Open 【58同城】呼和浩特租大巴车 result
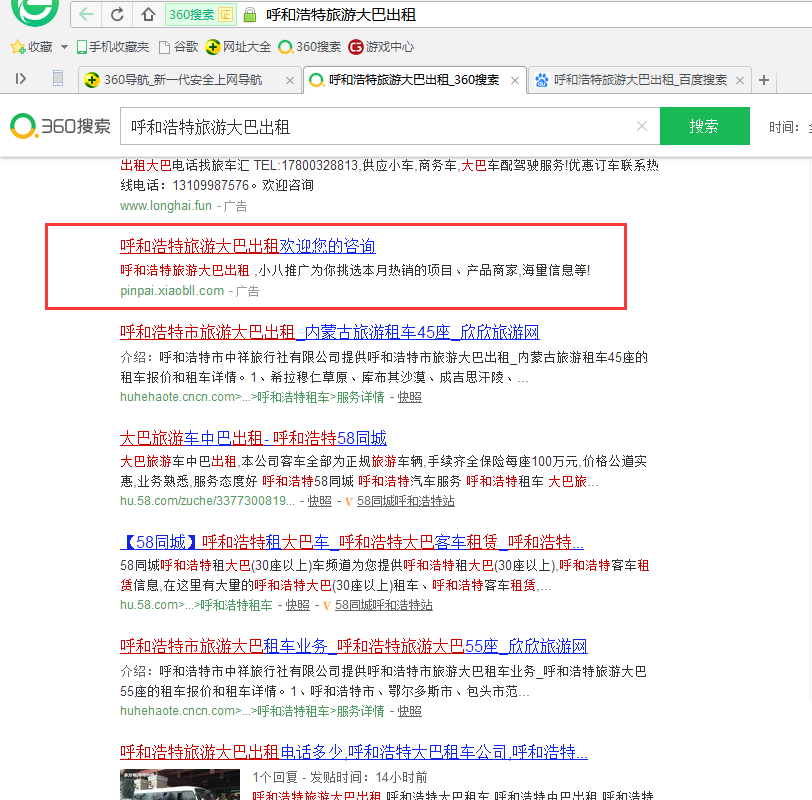812x800 pixels. coord(352,542)
